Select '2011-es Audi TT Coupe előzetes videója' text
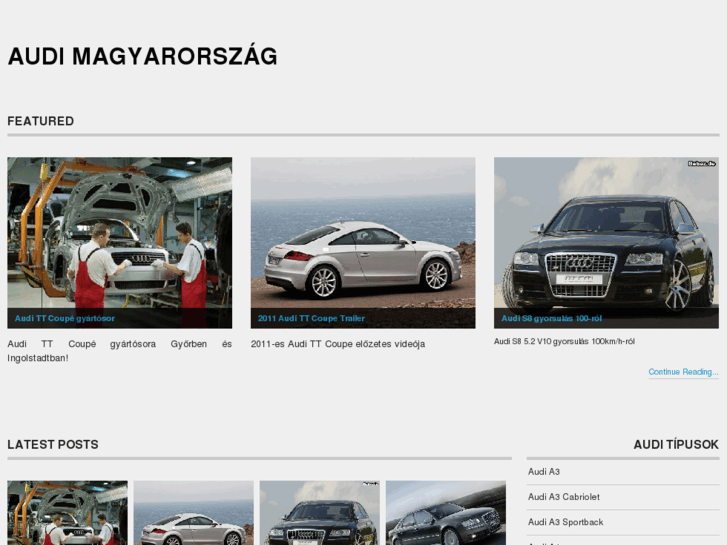Image resolution: width=727 pixels, height=545 pixels. (338, 344)
